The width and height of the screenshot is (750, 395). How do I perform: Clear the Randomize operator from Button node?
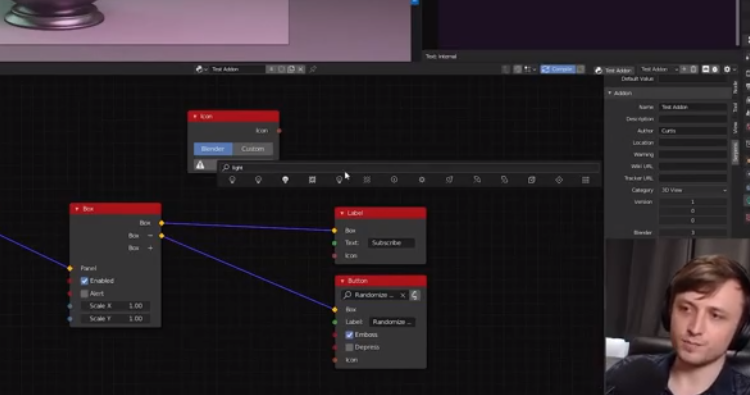click(403, 295)
